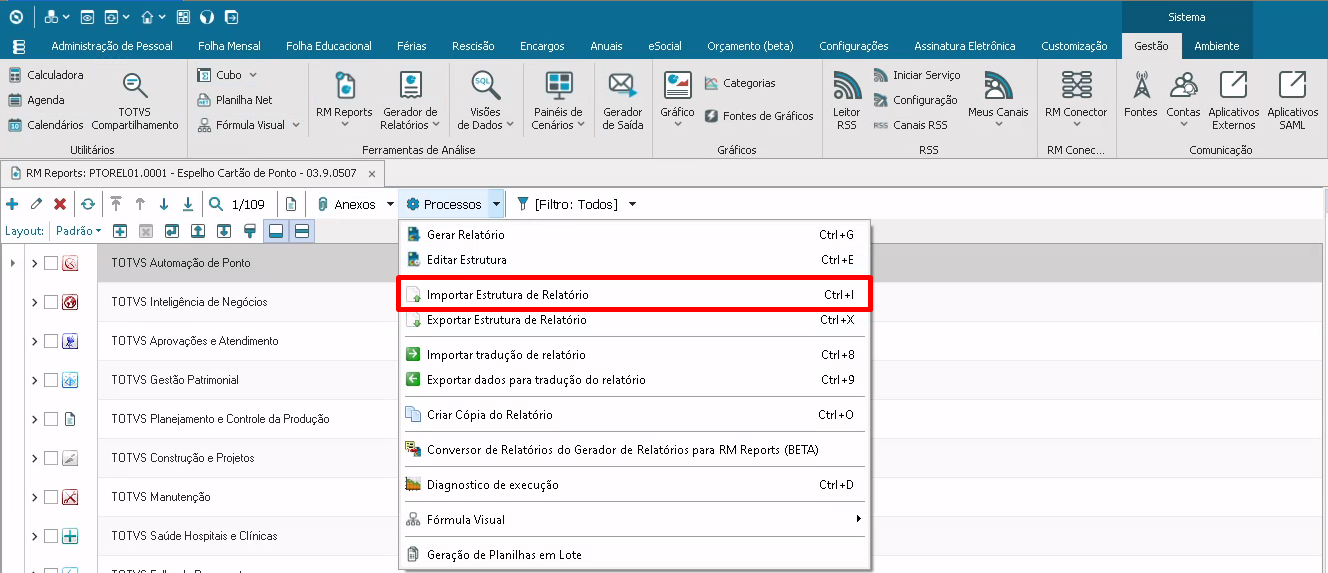
Task: Toggle checkbox for TOTVS Saúde Hospitais e Clínicas
Action: click(x=51, y=536)
